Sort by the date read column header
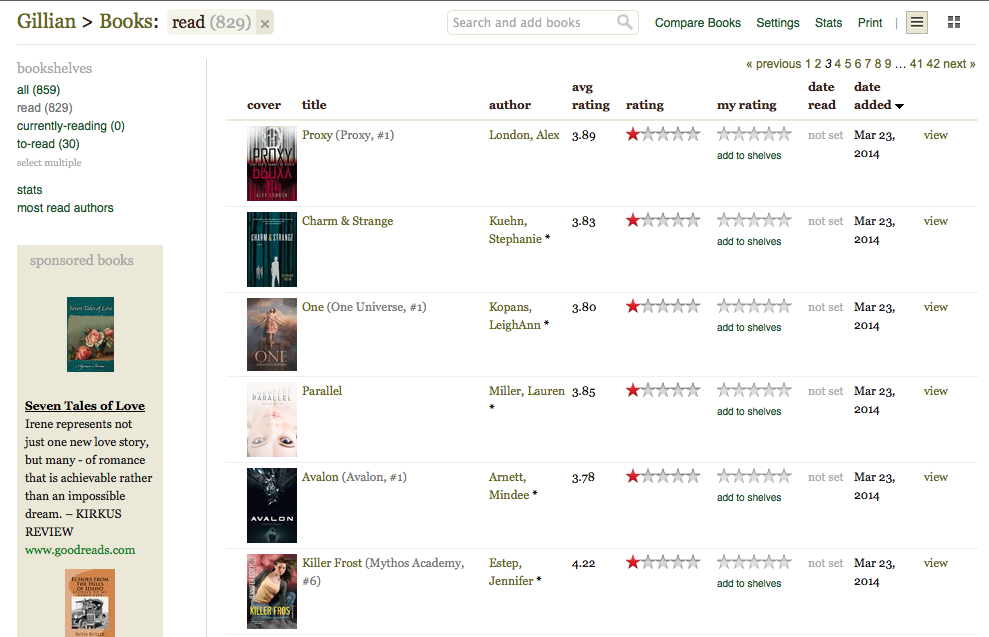Viewport: 989px width, 637px height. pos(822,96)
